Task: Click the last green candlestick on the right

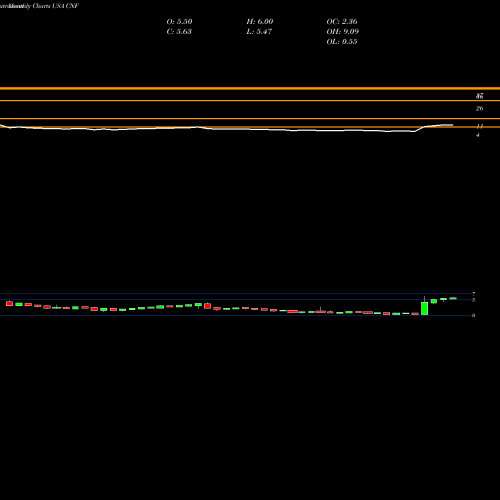Action: coord(453,298)
